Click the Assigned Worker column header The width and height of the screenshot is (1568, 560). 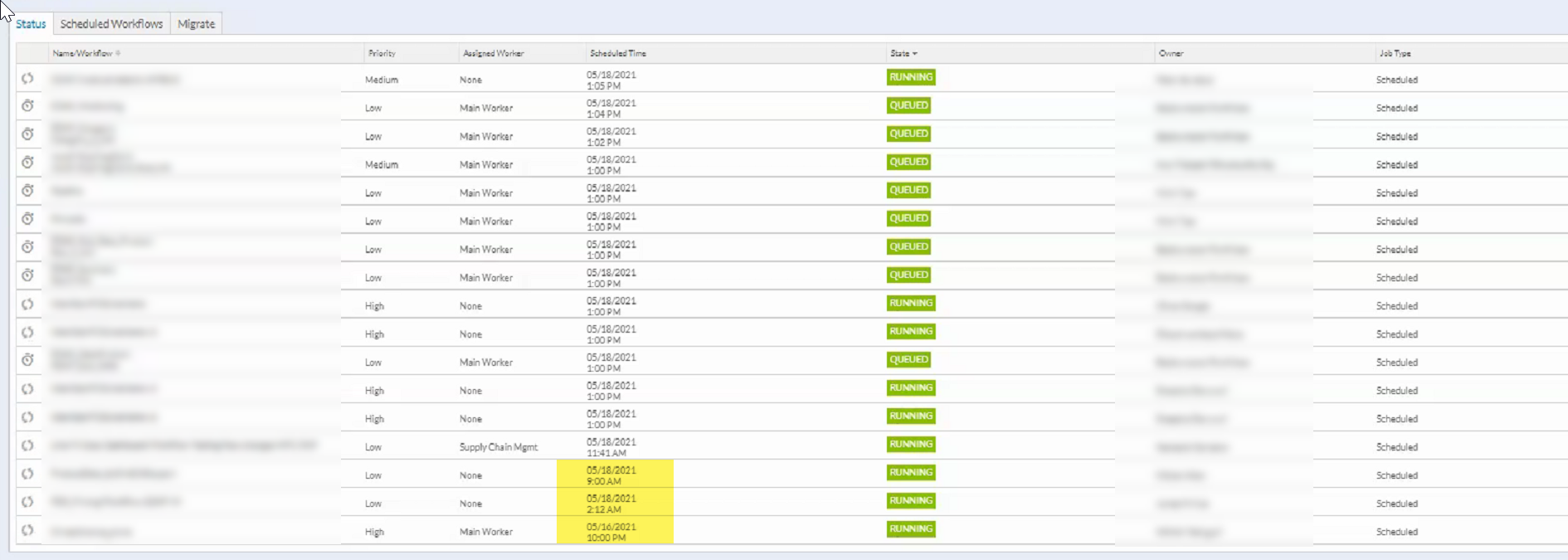(493, 53)
